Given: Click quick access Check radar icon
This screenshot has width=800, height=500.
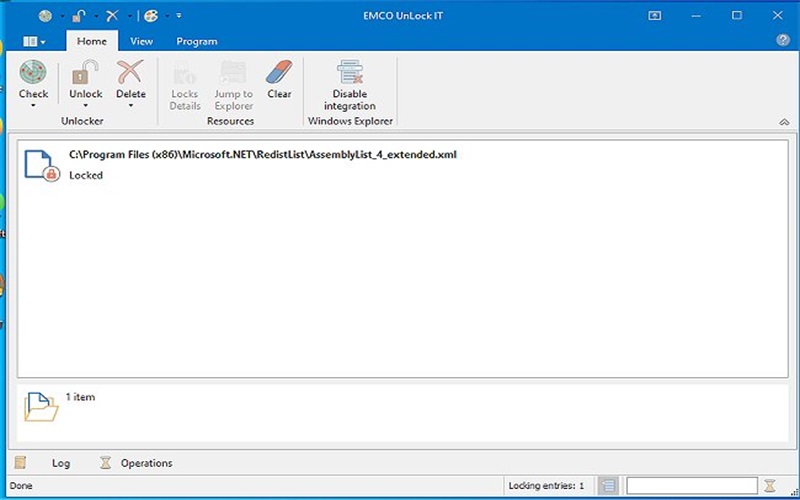Looking at the screenshot, I should coord(45,16).
